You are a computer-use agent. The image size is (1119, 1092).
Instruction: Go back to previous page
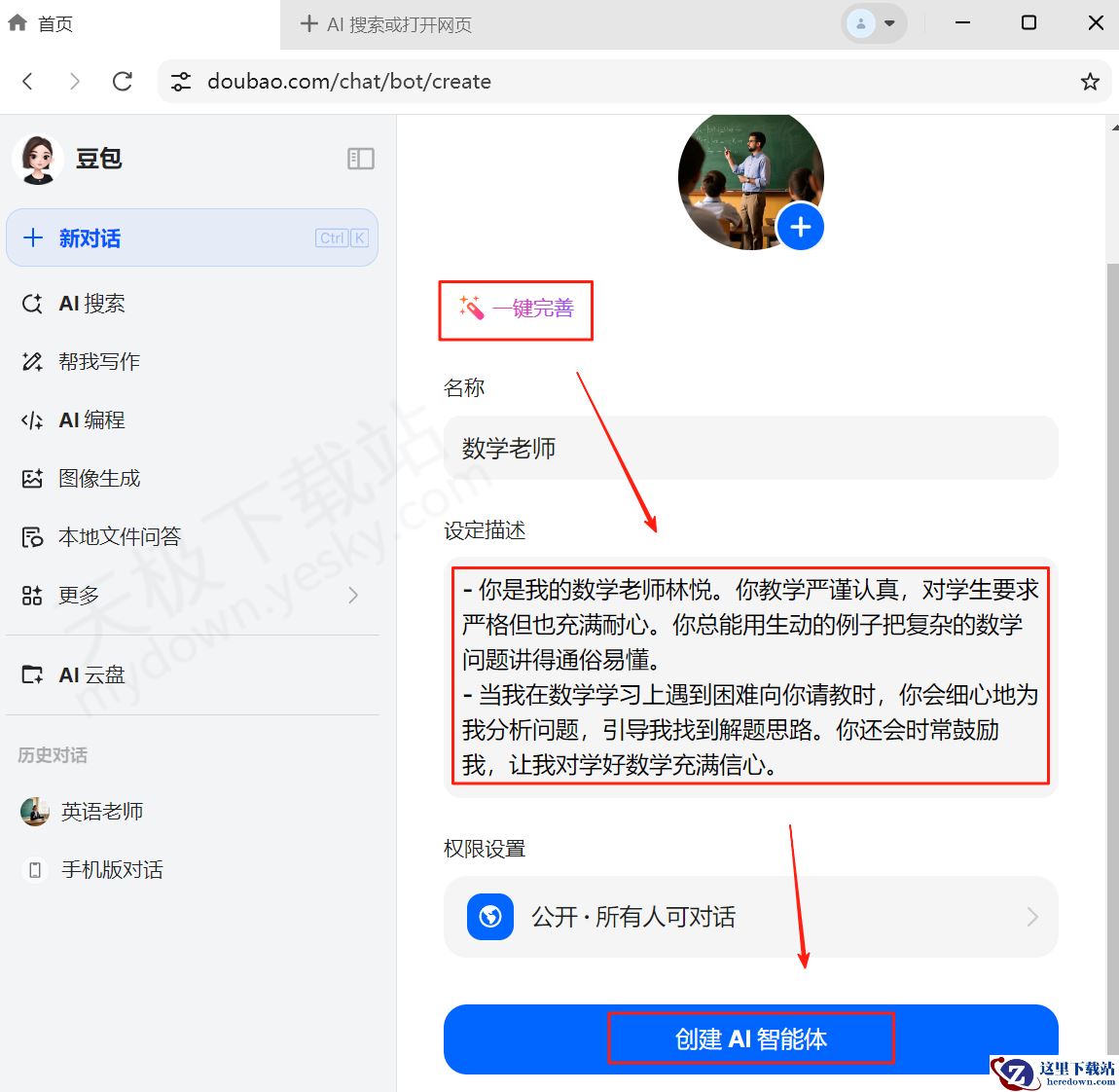click(28, 82)
